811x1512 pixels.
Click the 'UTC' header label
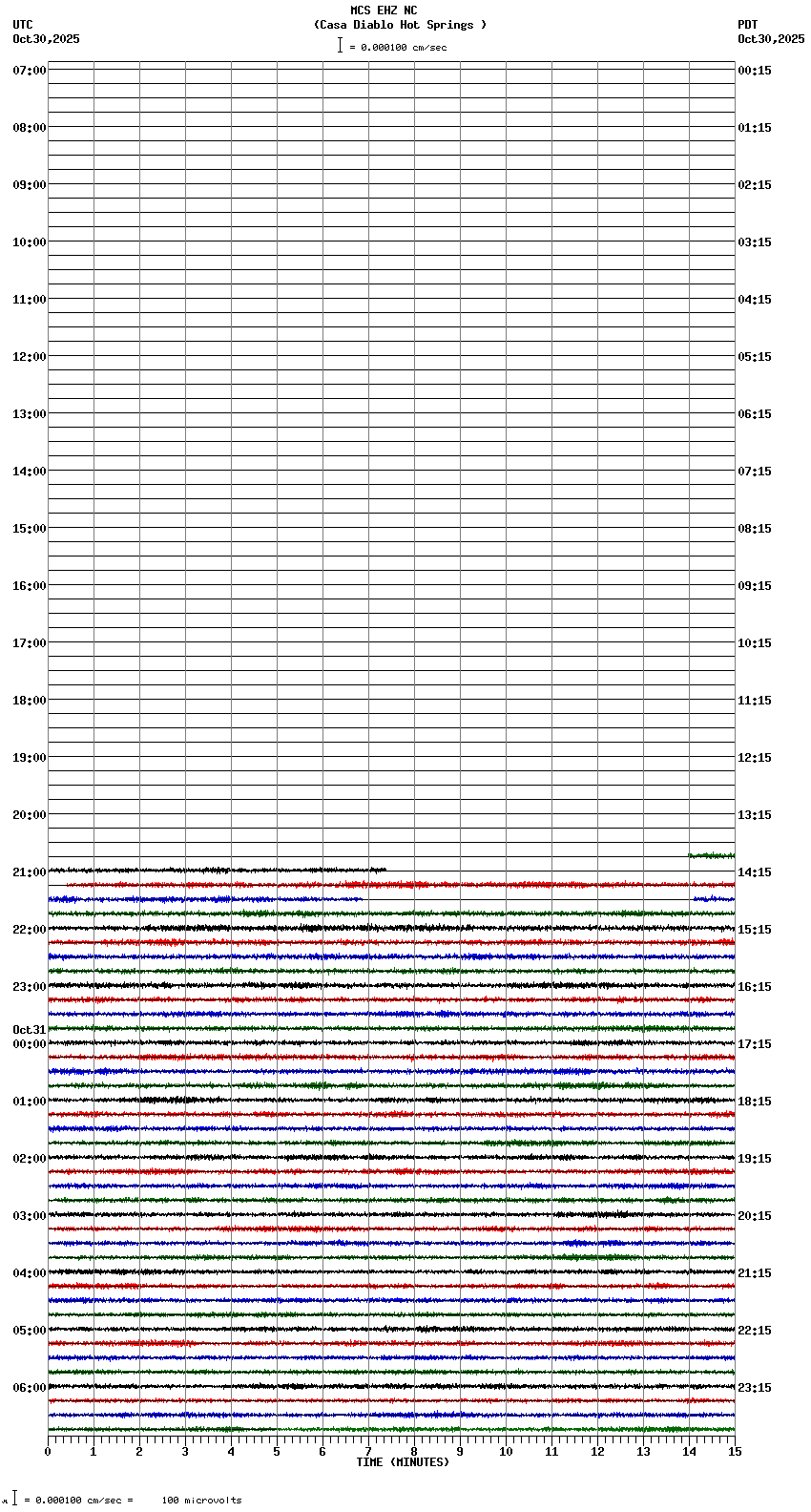[x=23, y=25]
